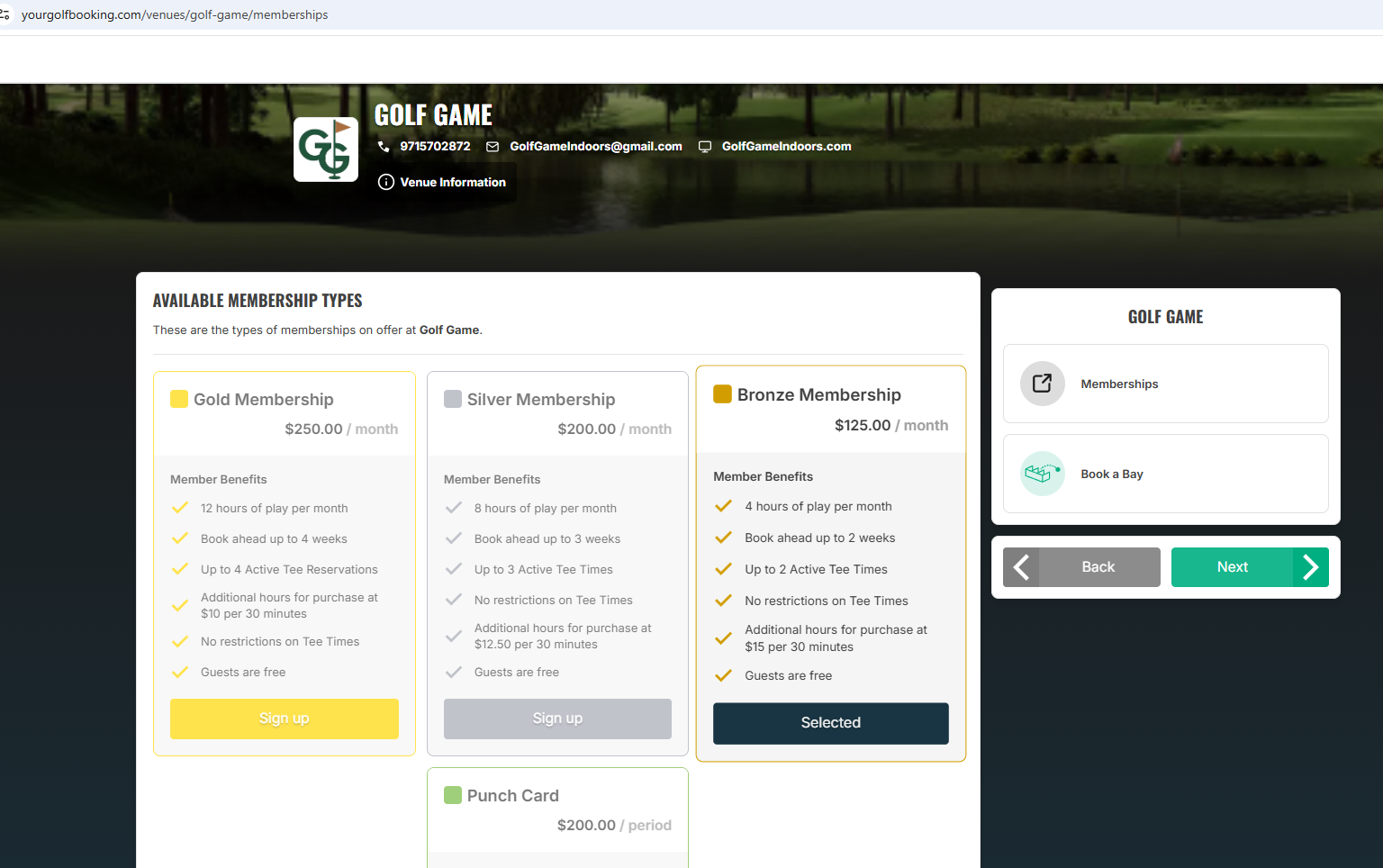Click the Gold 12 hours of play checkmark
Screen dimensions: 1383x868
pos(180,508)
